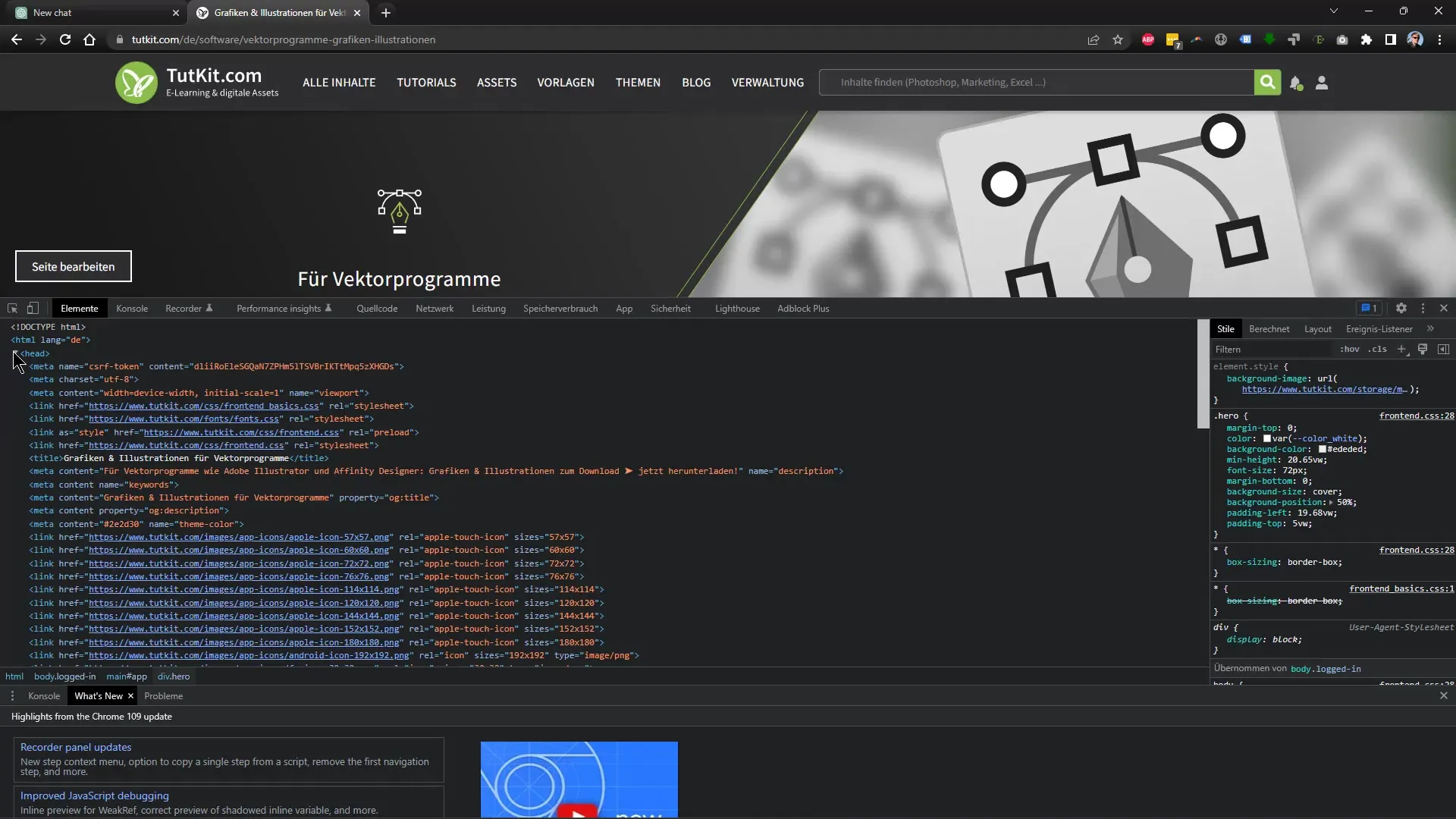
Task: Open the TUTORIALS menu item
Action: point(426,83)
